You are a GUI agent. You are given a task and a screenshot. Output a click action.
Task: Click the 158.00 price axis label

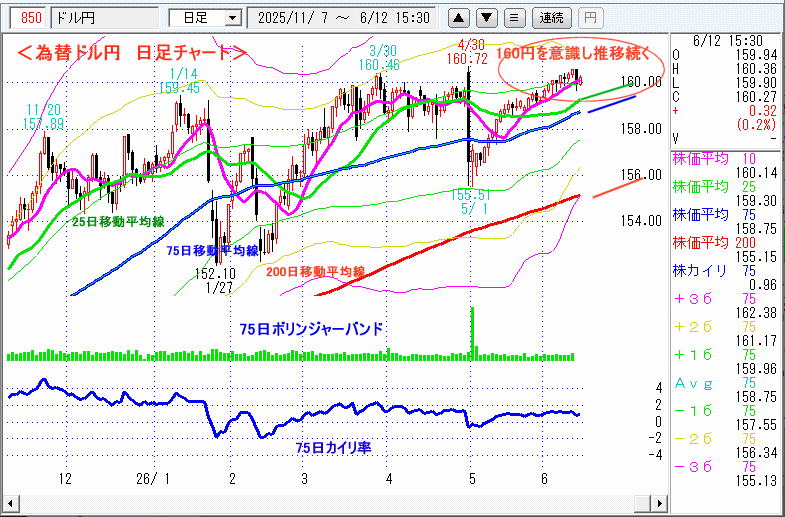coord(641,130)
